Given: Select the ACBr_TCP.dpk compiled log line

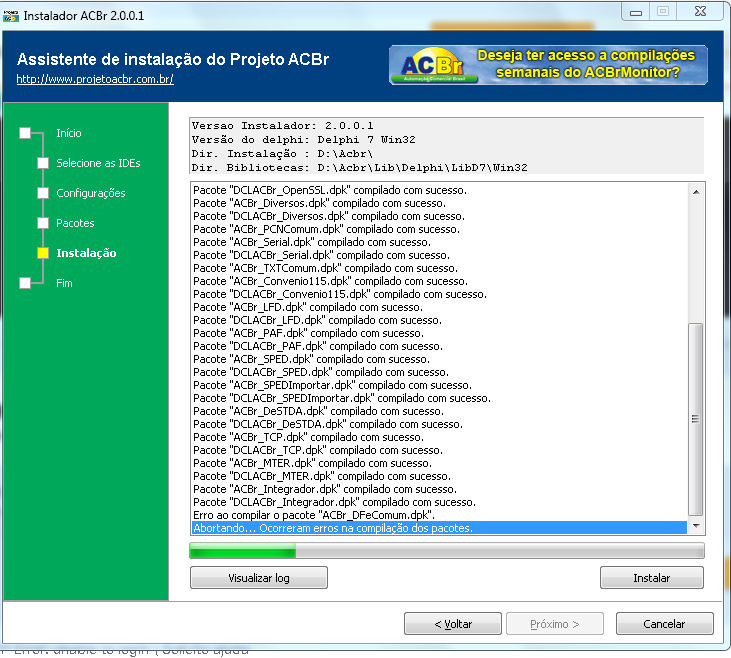Looking at the screenshot, I should pos(439,437).
